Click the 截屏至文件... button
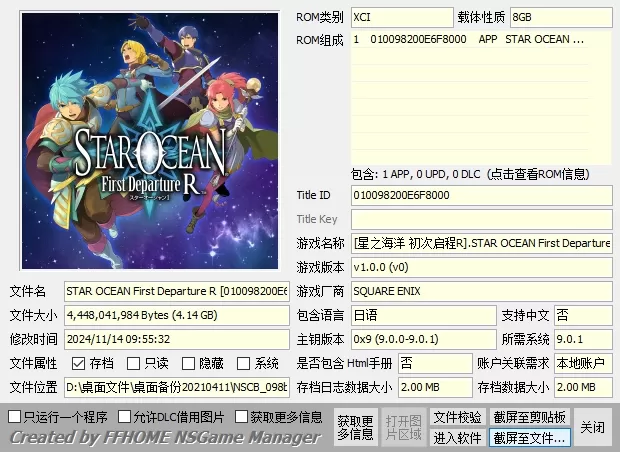This screenshot has height=452, width=620. click(529, 437)
